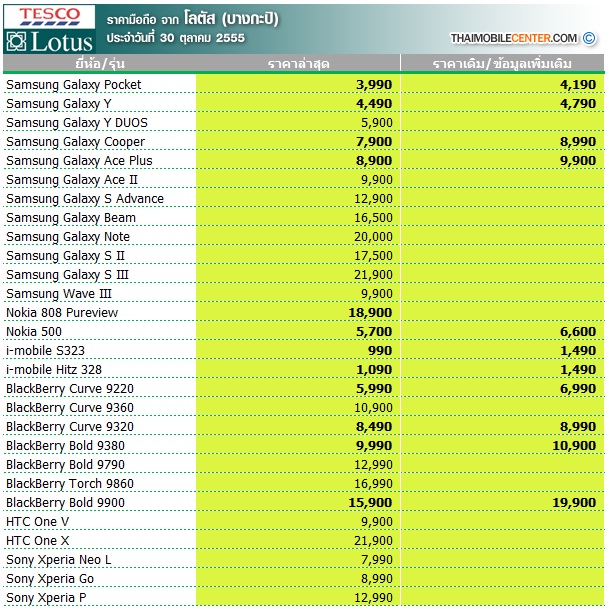
Task: Select Sony Xperia Neo L model name
Action: [x=58, y=560]
